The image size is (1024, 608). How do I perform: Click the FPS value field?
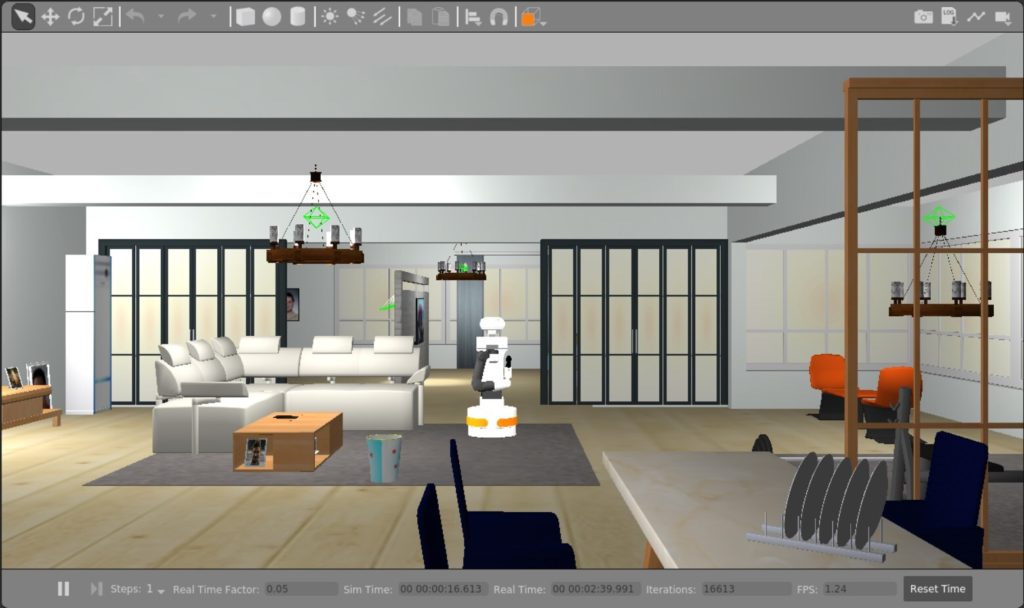(x=859, y=589)
